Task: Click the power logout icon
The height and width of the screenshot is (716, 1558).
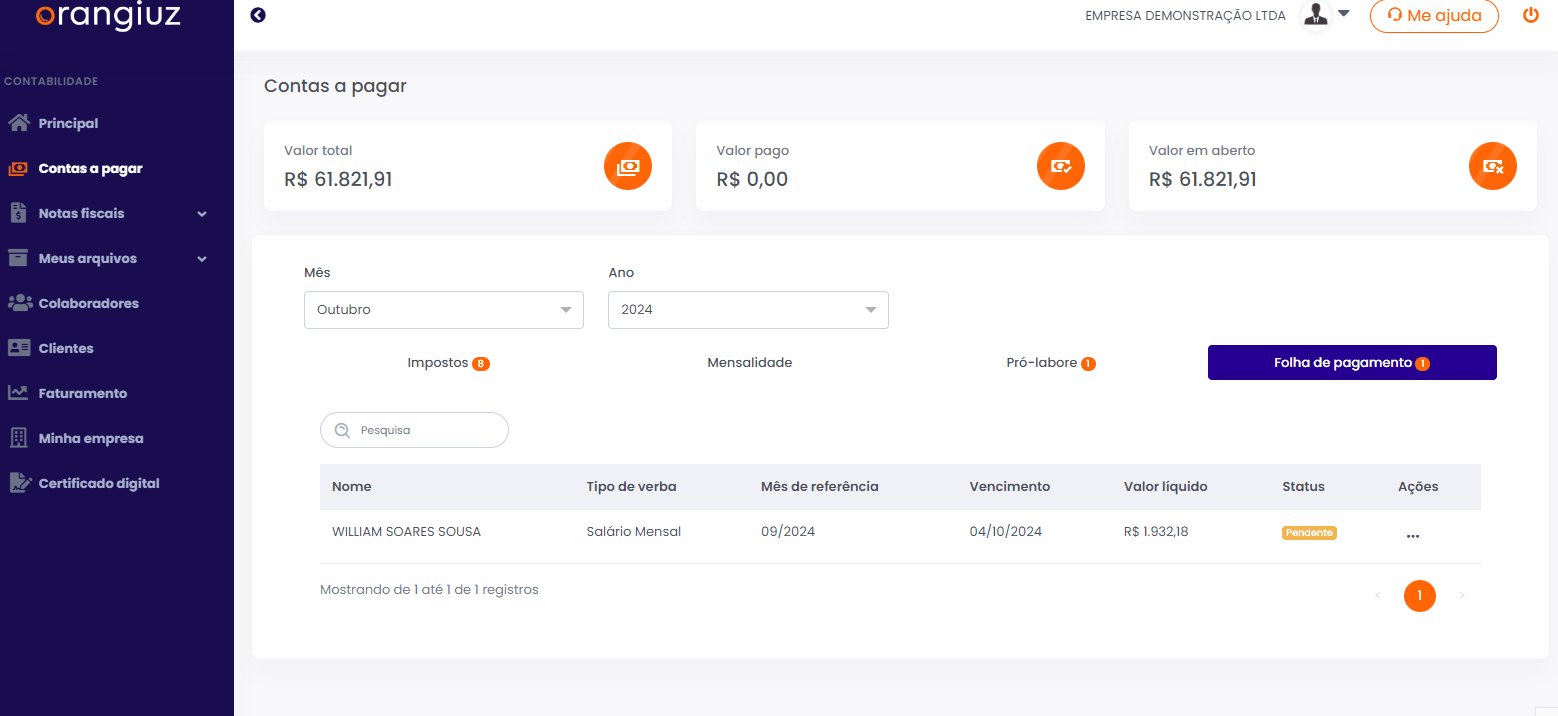Action: coord(1530,15)
